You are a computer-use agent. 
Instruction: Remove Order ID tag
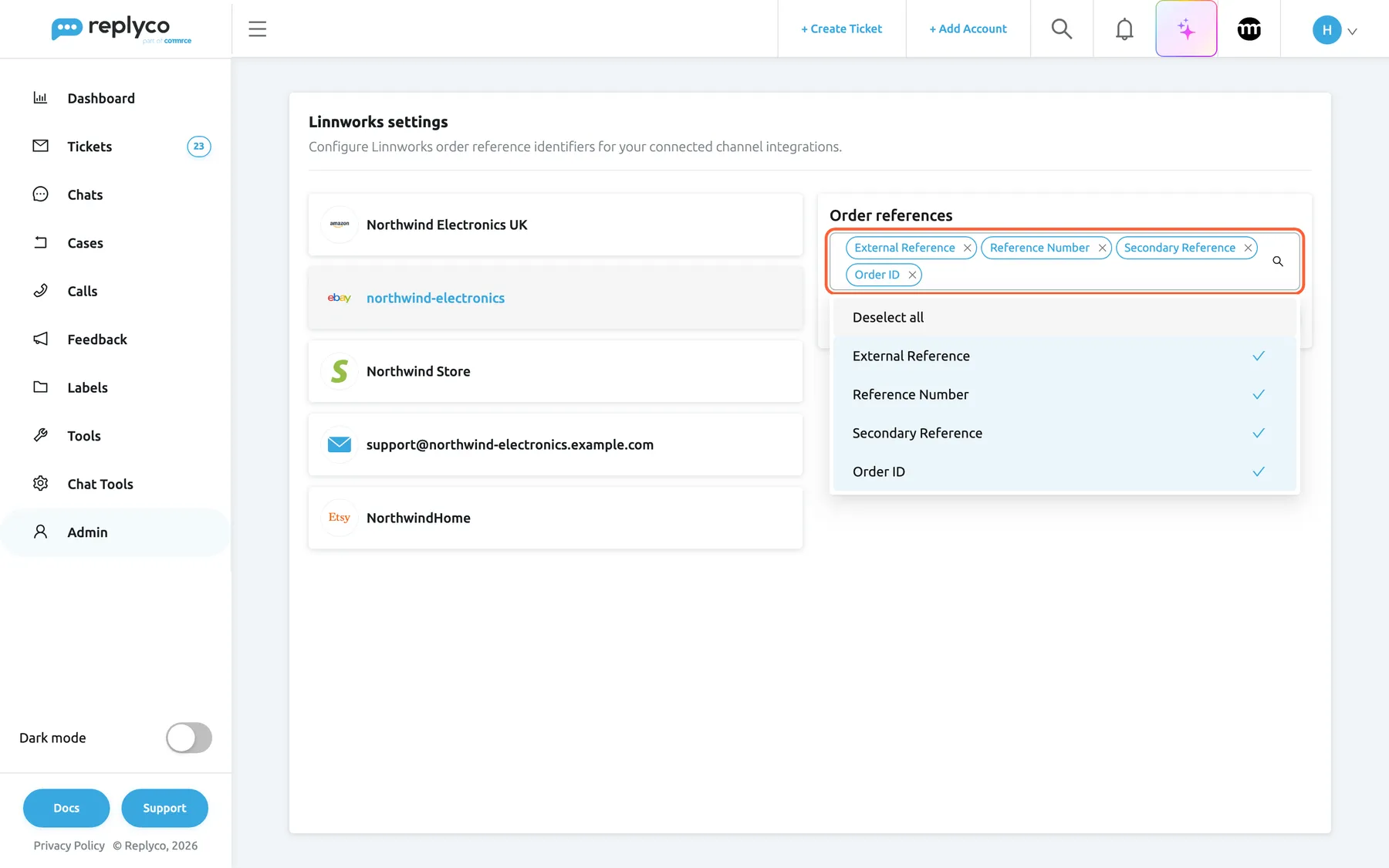(912, 275)
